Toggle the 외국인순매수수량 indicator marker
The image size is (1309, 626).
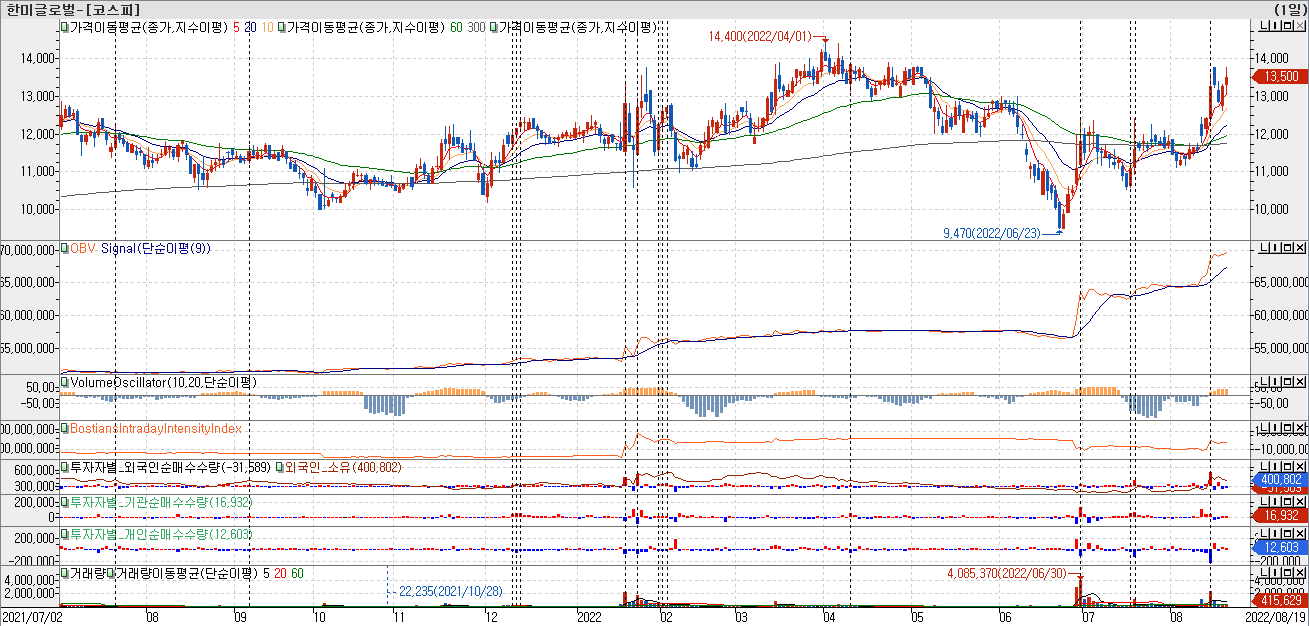tap(65, 467)
